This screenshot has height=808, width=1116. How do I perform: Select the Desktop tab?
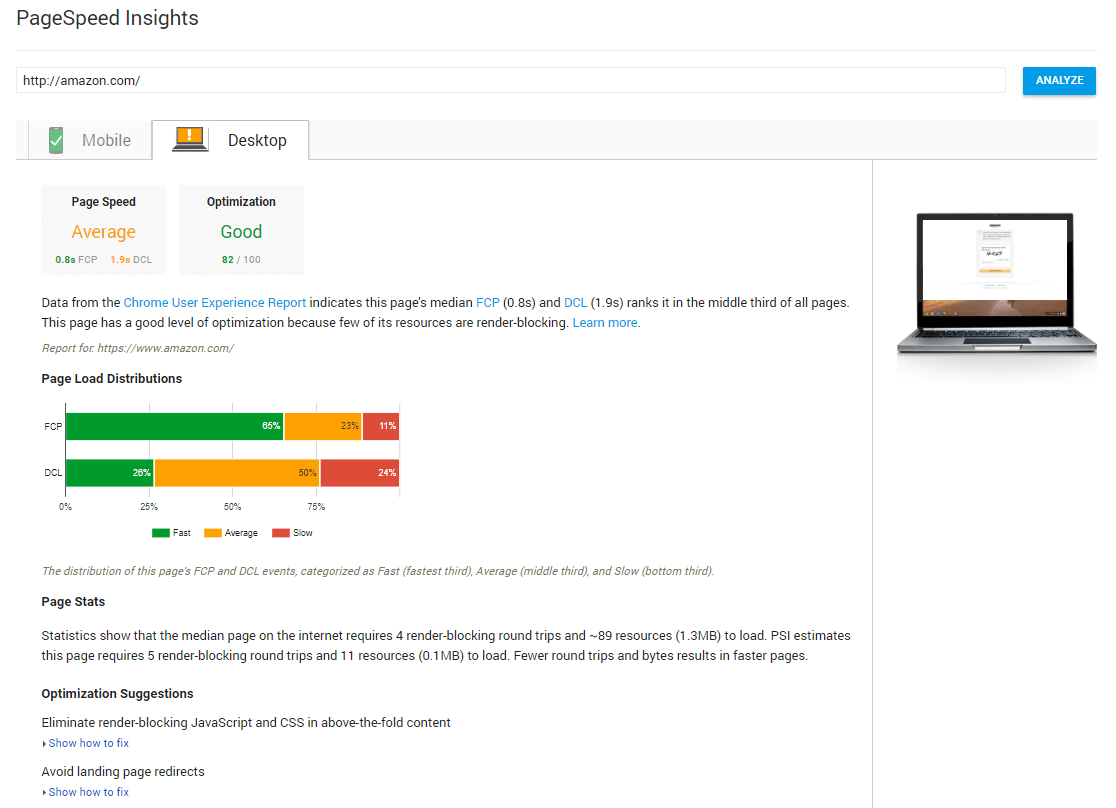click(x=231, y=140)
